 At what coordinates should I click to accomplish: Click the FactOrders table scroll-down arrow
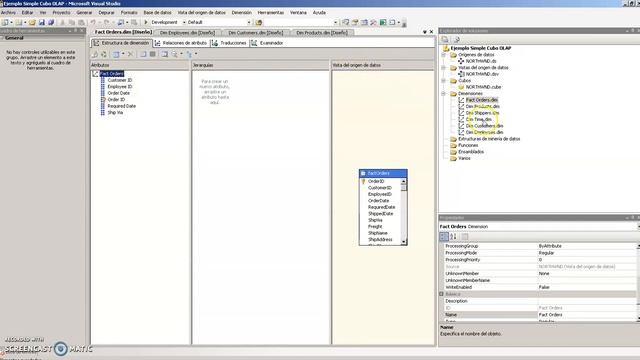(404, 242)
